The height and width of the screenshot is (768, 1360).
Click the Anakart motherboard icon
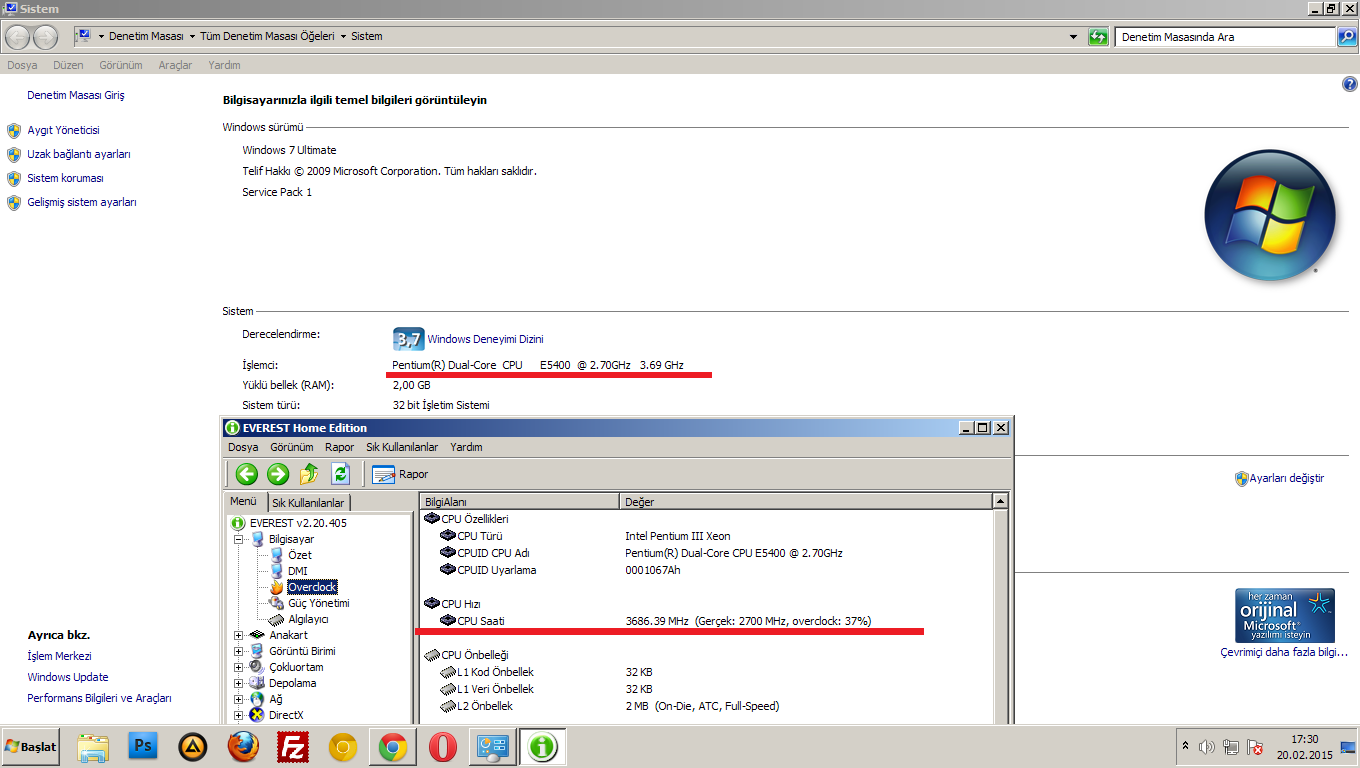258,635
